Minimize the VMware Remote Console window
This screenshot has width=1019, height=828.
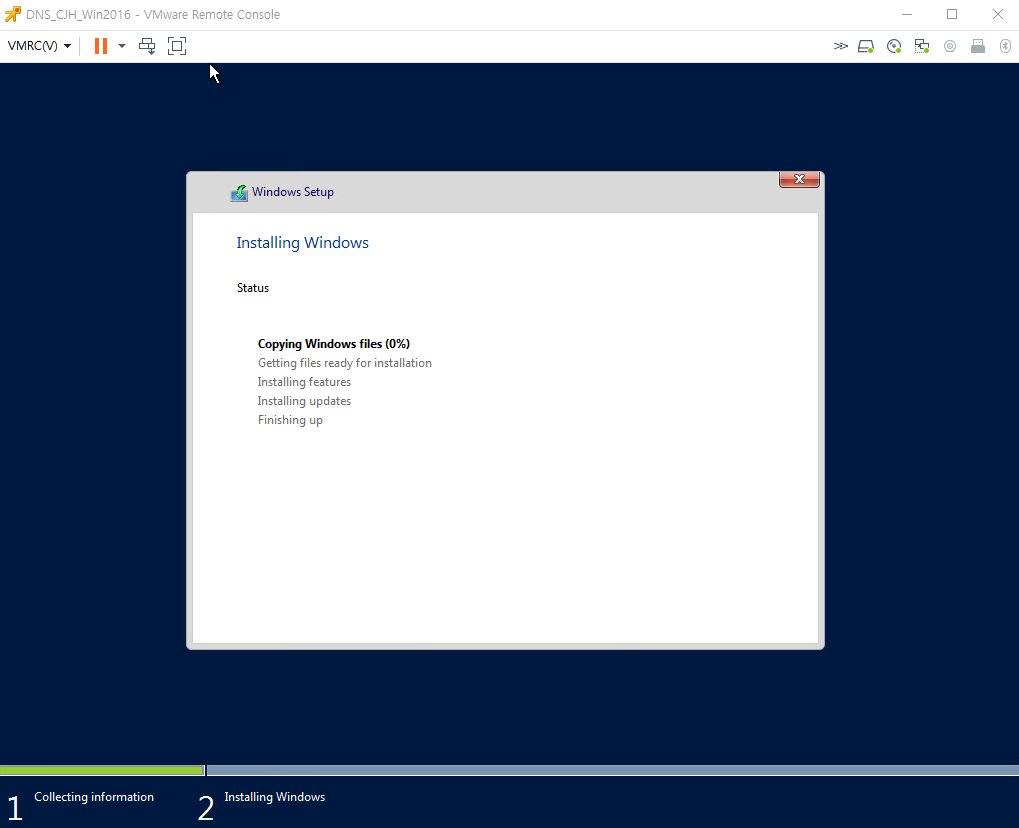907,14
